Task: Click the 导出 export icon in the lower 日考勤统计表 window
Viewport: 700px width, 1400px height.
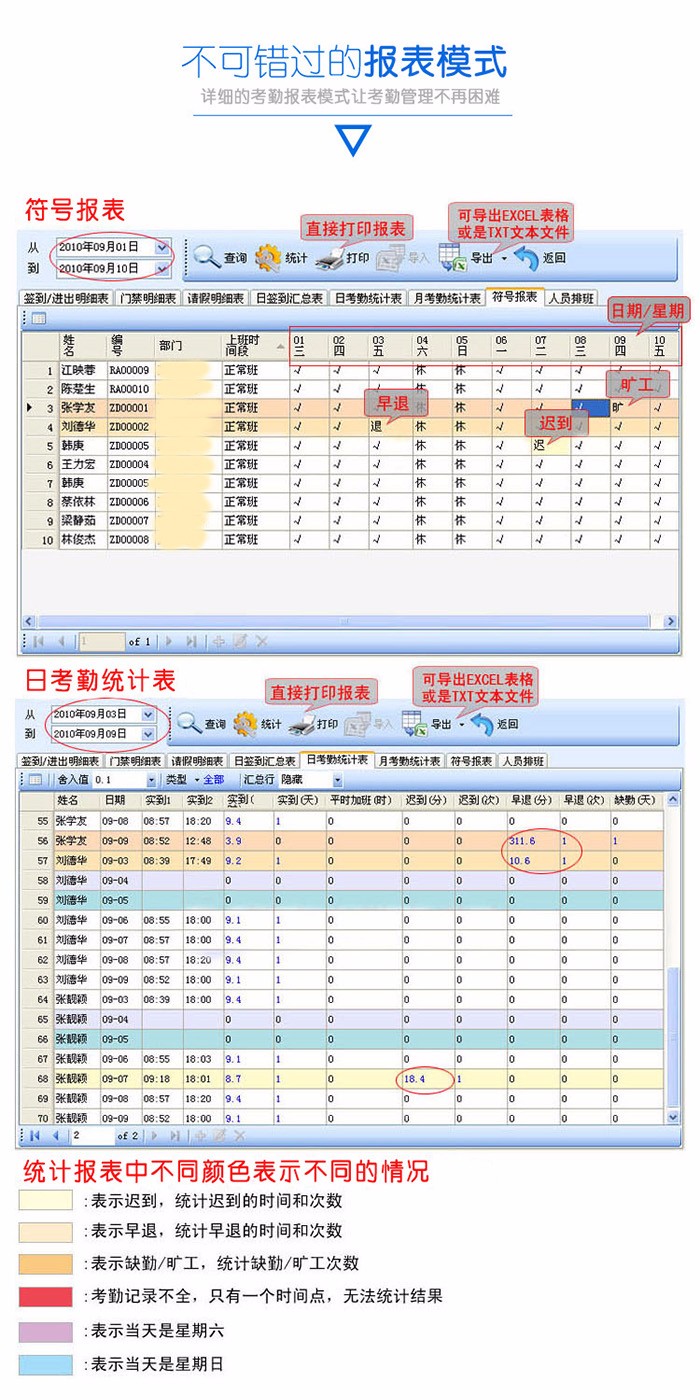Action: pos(415,723)
